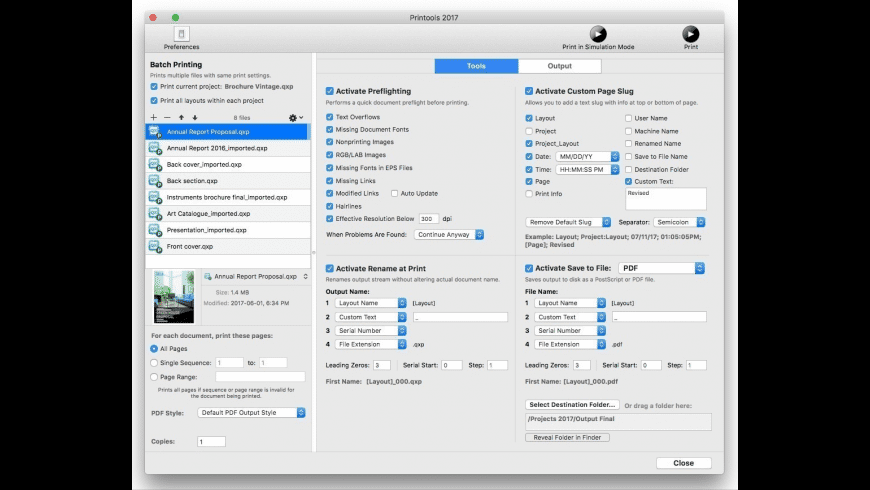870x490 pixels.
Task: Click the plus icon to add a file
Action: (153, 117)
